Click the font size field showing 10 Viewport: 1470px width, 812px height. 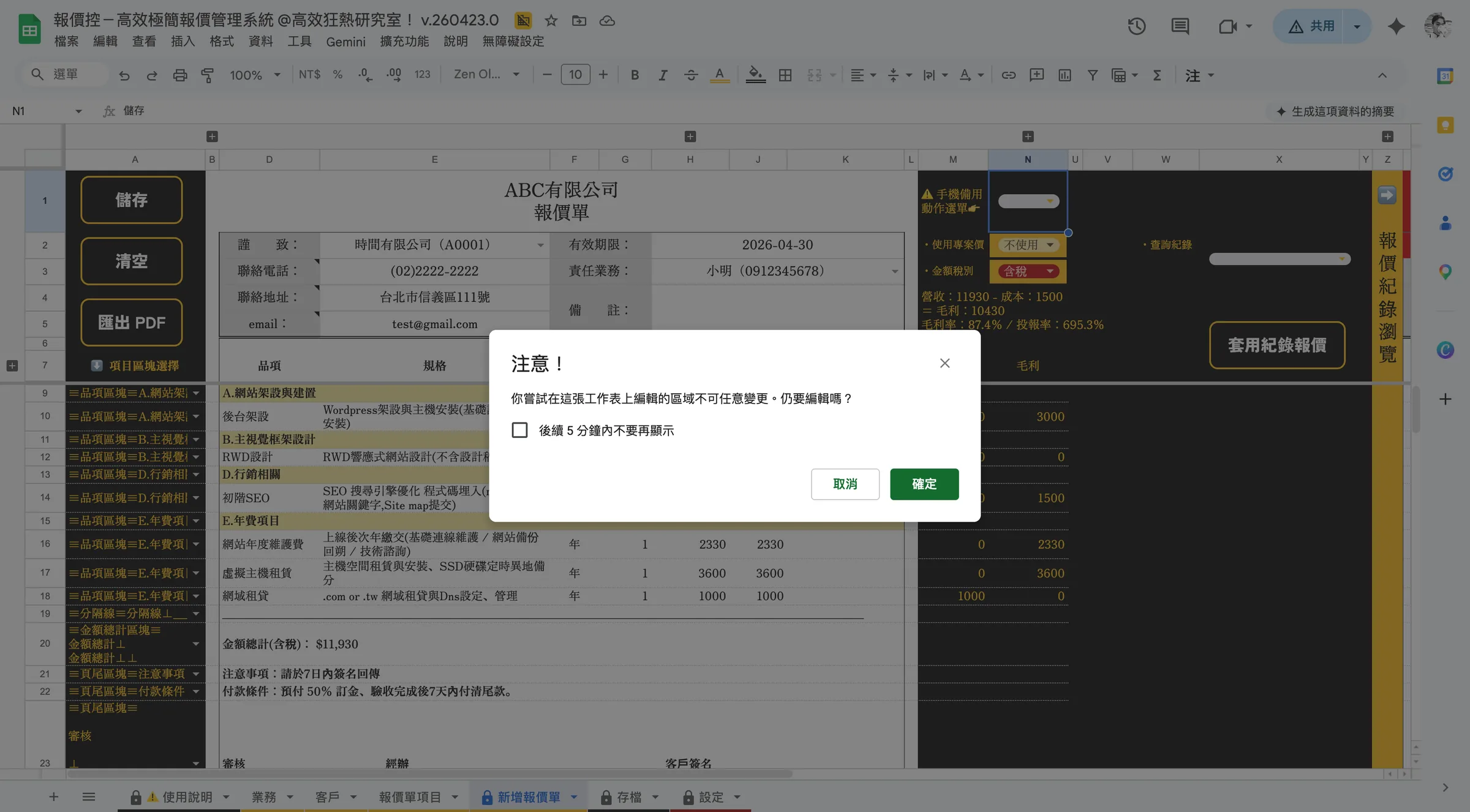click(x=575, y=75)
